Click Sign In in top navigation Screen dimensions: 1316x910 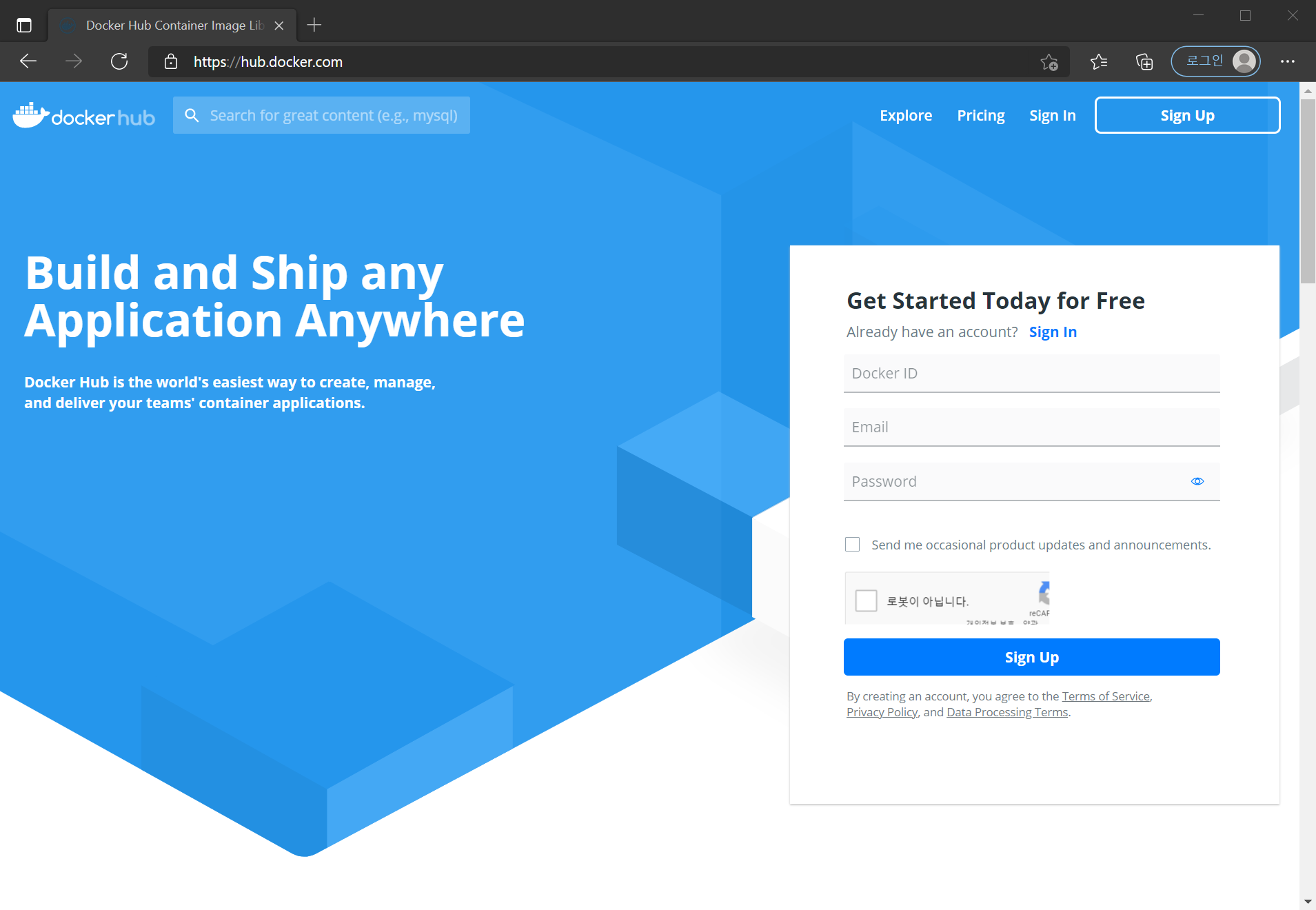pos(1053,116)
